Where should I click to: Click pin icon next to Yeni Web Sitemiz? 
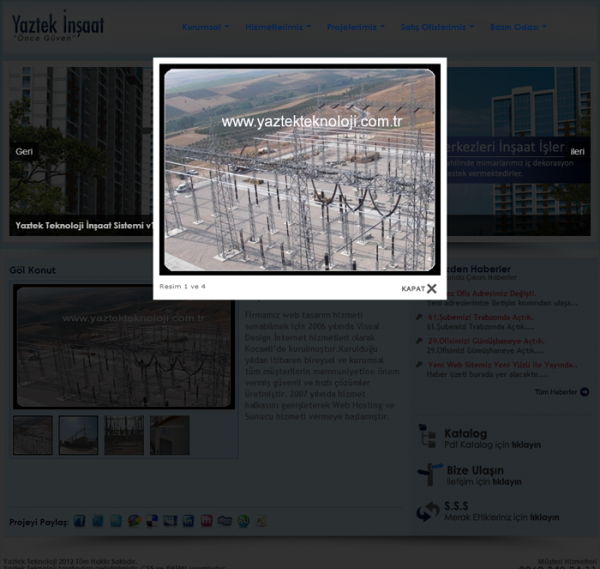(419, 364)
